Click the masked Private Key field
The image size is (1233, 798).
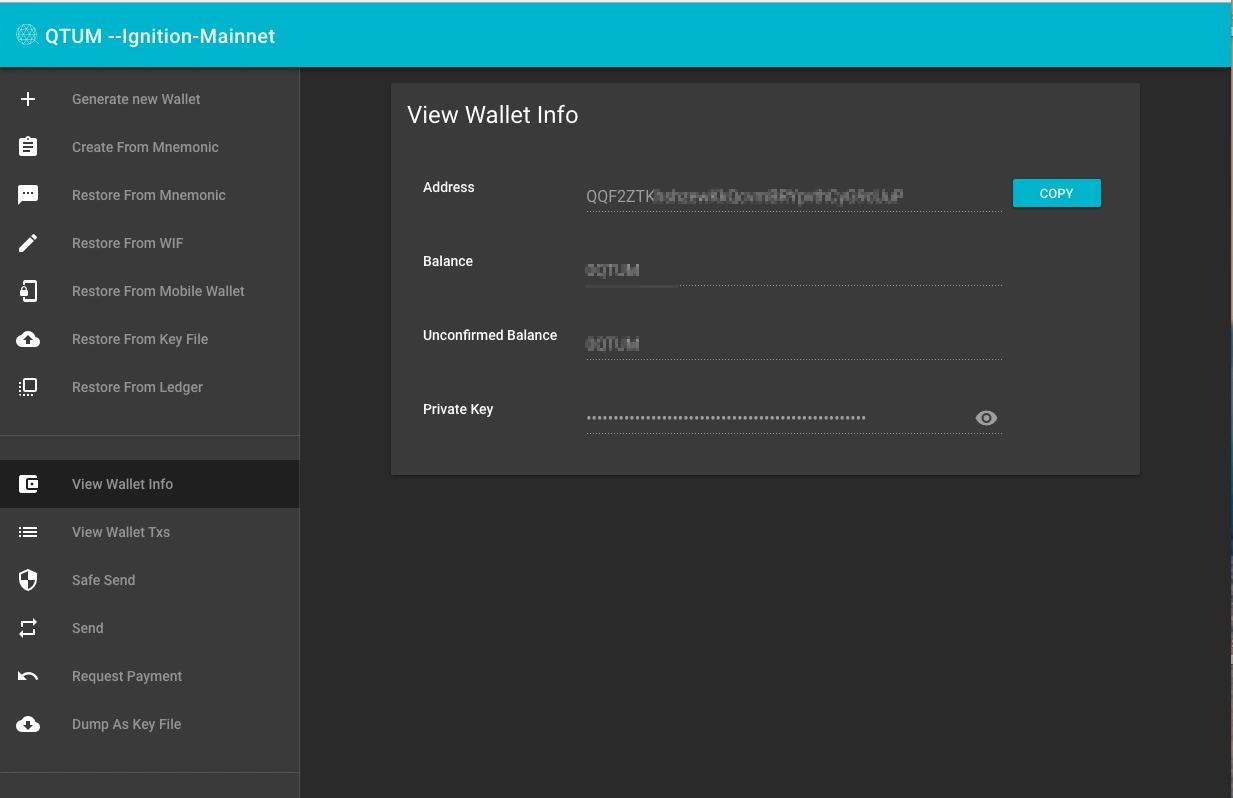point(794,418)
